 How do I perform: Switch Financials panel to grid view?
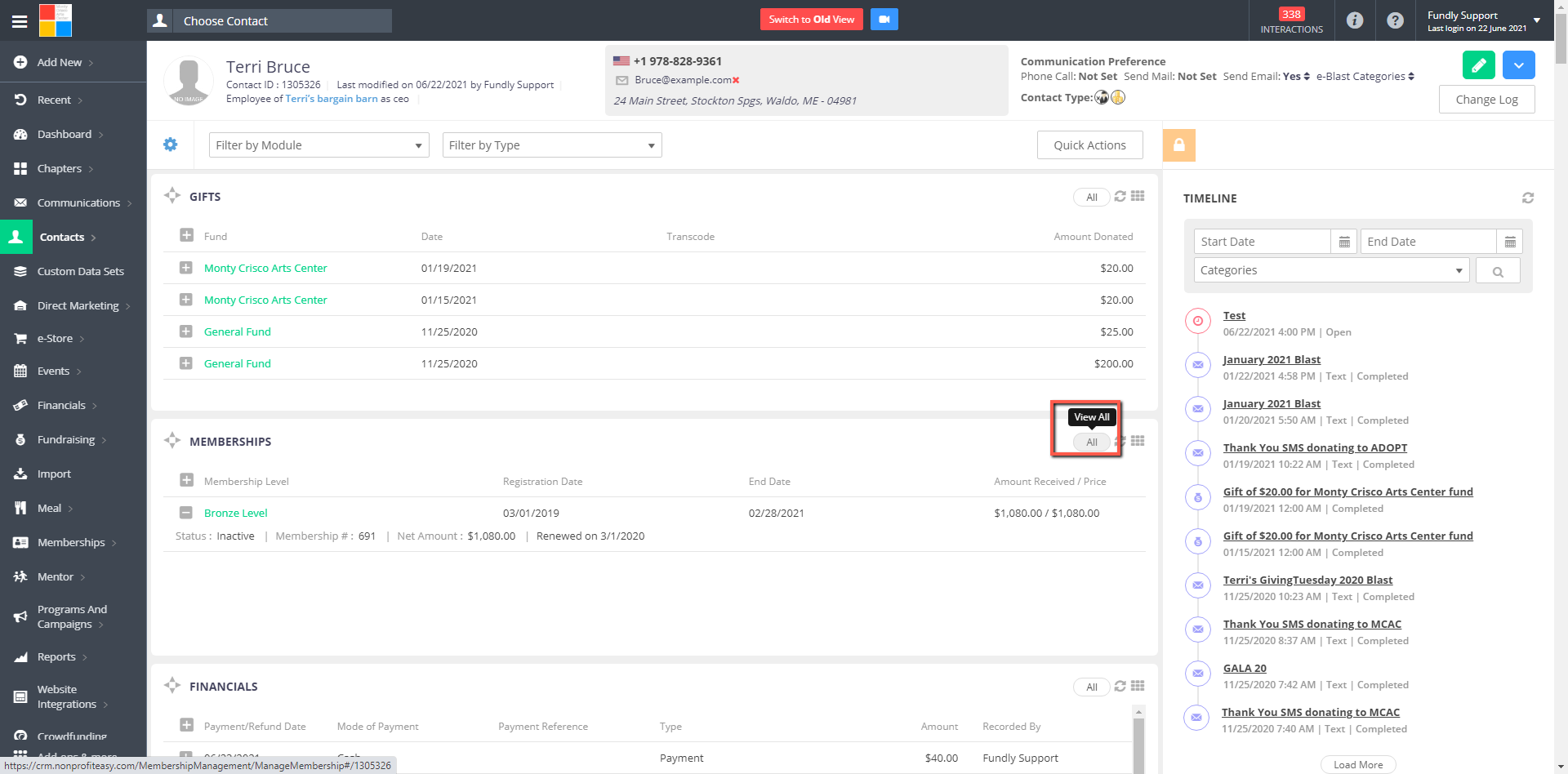[1138, 686]
